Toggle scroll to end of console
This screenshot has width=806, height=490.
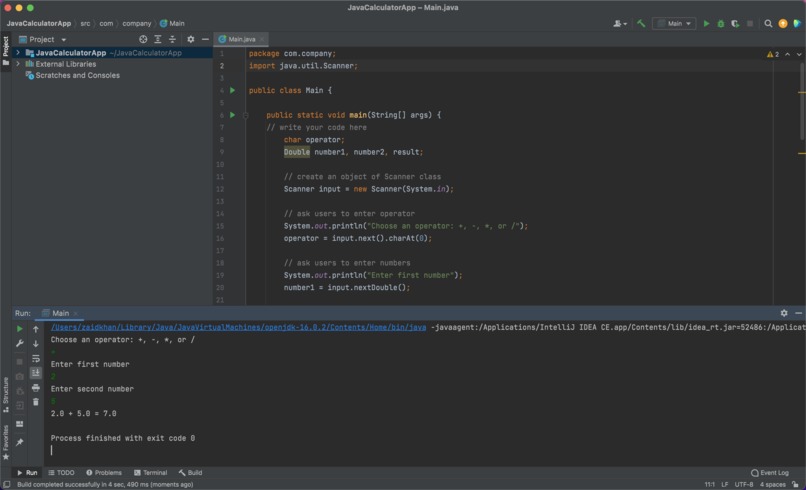tap(35, 373)
